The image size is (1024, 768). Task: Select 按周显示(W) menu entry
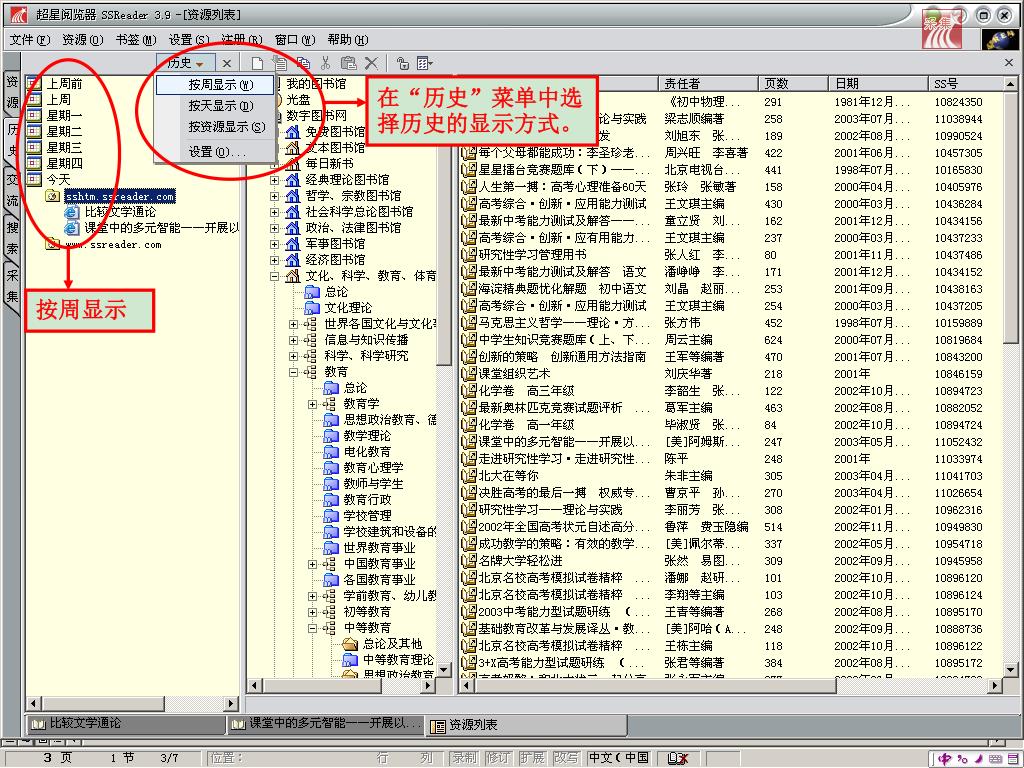215,85
